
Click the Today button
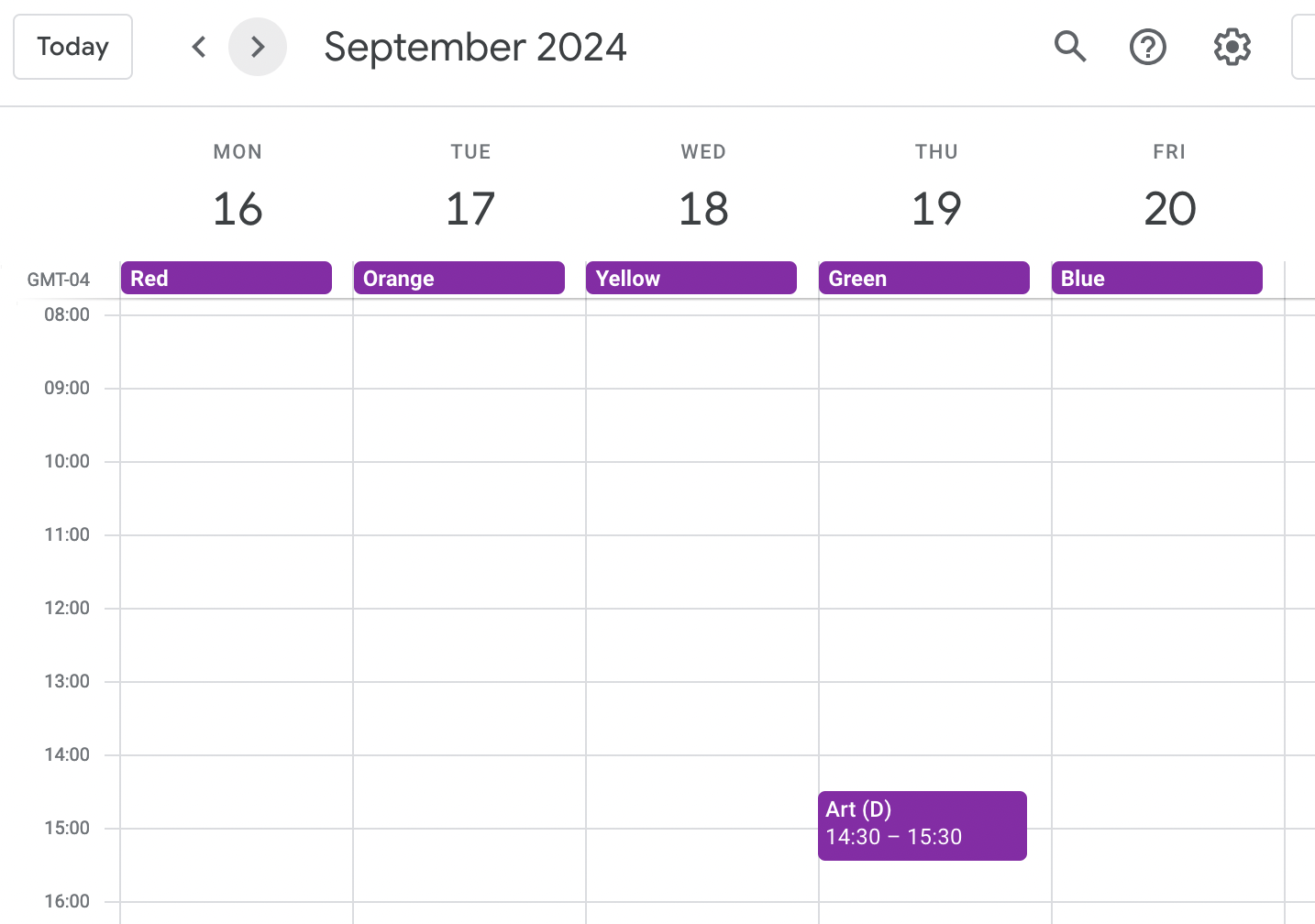(x=73, y=47)
